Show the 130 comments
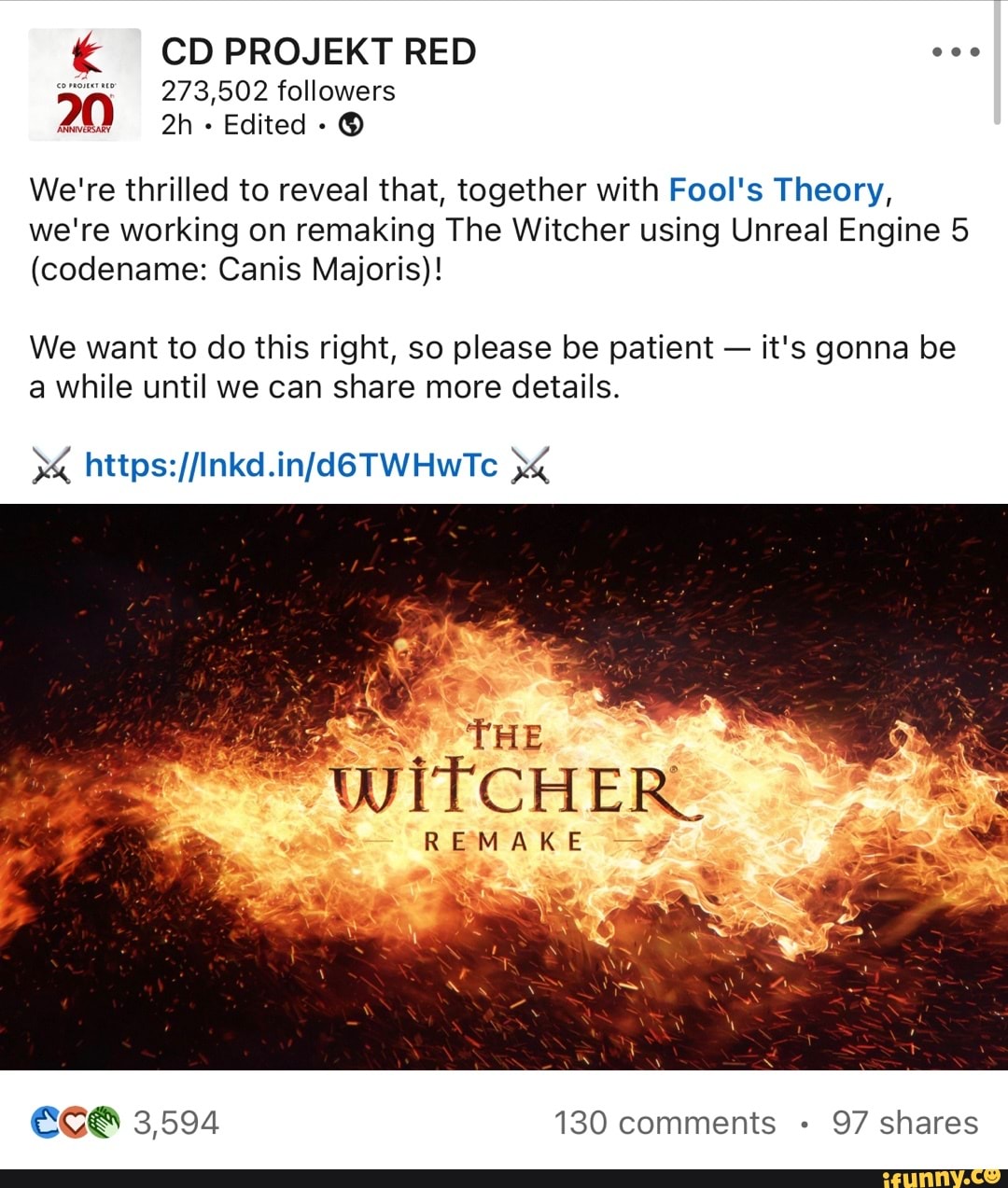The image size is (1008, 1188). click(x=665, y=1122)
